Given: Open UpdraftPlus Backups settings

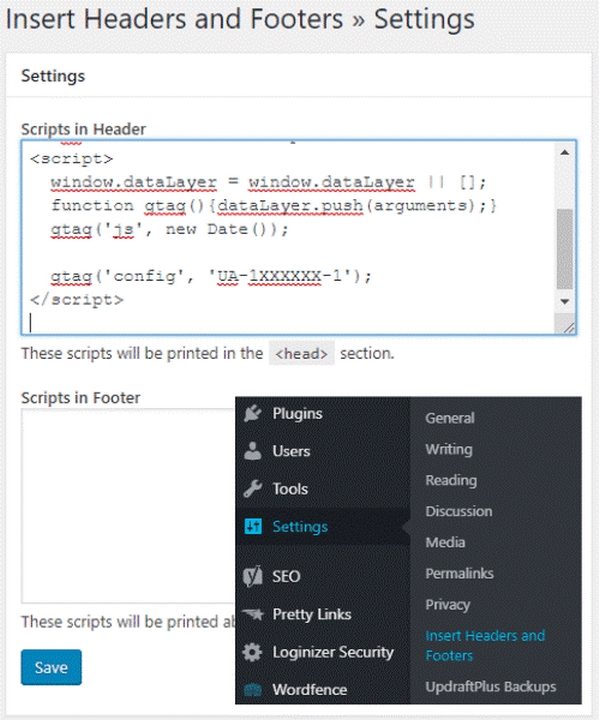Looking at the screenshot, I should tap(491, 686).
